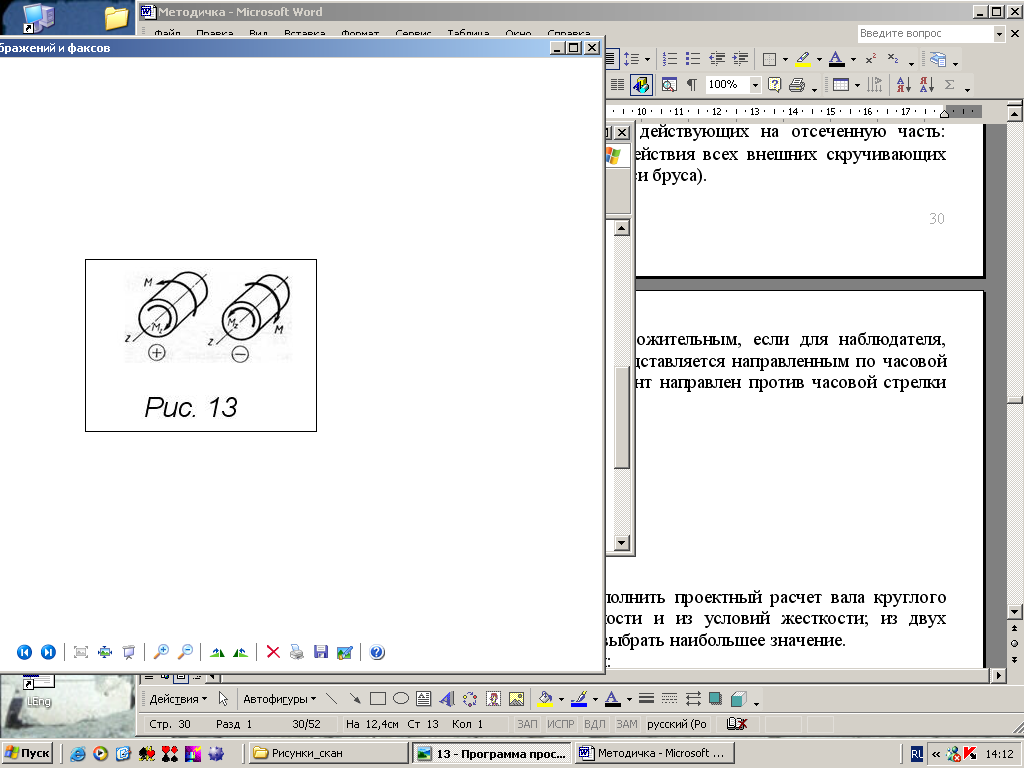1024x768 pixels.
Task: Sort ascending in Word toolbar
Action: tap(903, 85)
